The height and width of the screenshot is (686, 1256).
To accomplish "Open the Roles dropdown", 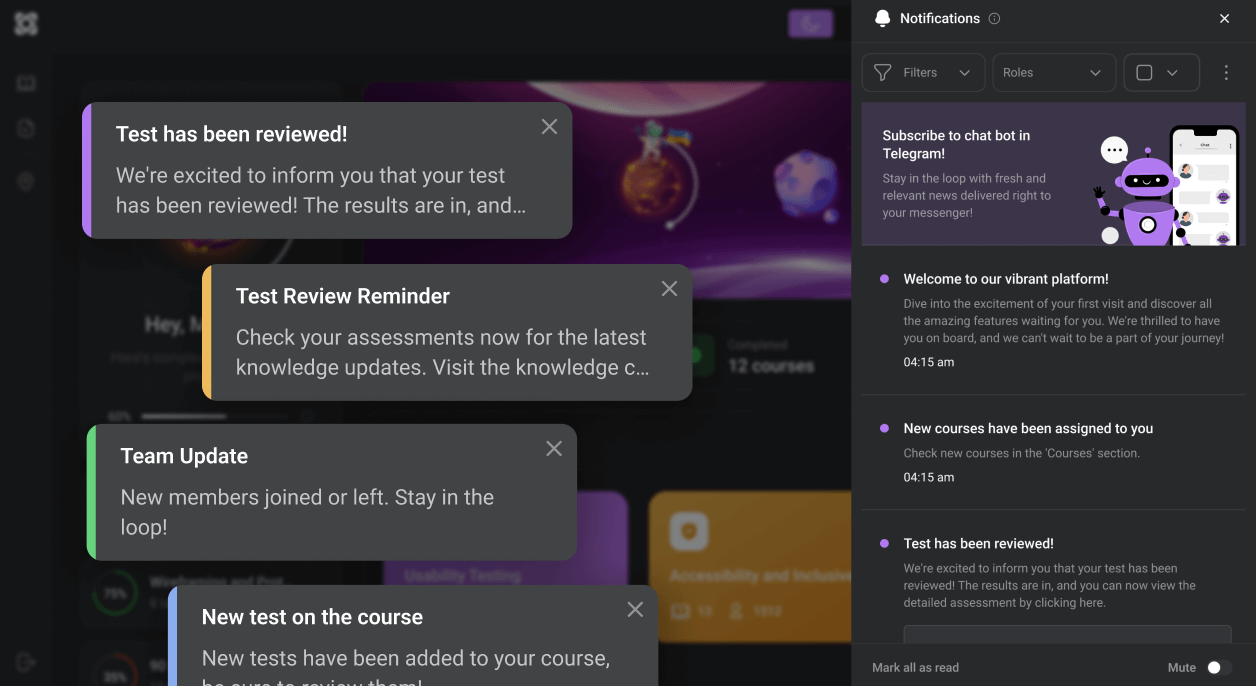I will pyautogui.click(x=1054, y=73).
